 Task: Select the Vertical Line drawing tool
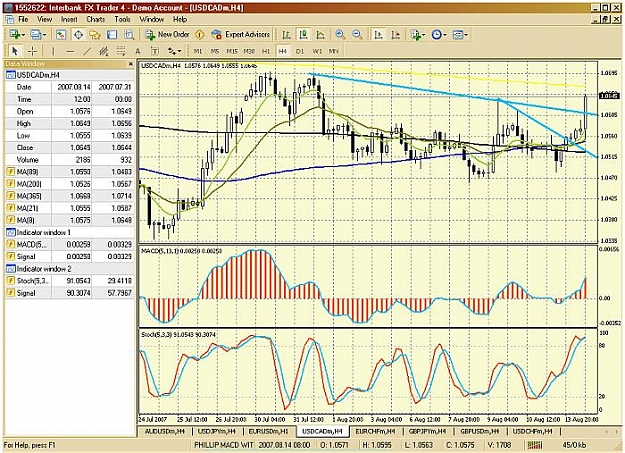53,51
